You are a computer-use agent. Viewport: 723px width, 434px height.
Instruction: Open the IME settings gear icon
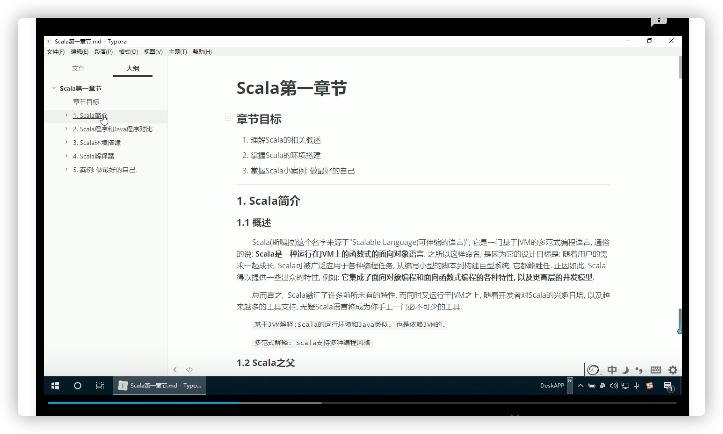click(673, 370)
